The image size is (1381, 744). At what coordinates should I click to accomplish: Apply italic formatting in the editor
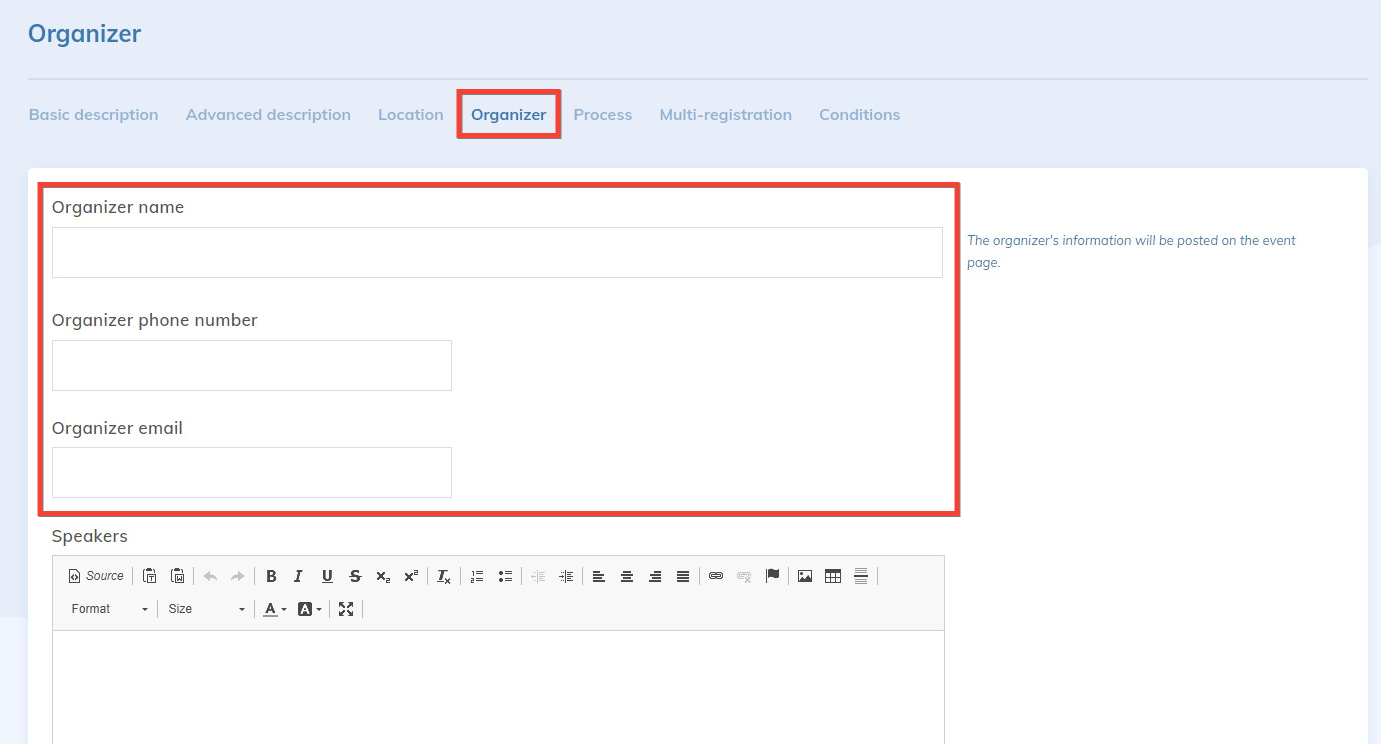pyautogui.click(x=298, y=576)
